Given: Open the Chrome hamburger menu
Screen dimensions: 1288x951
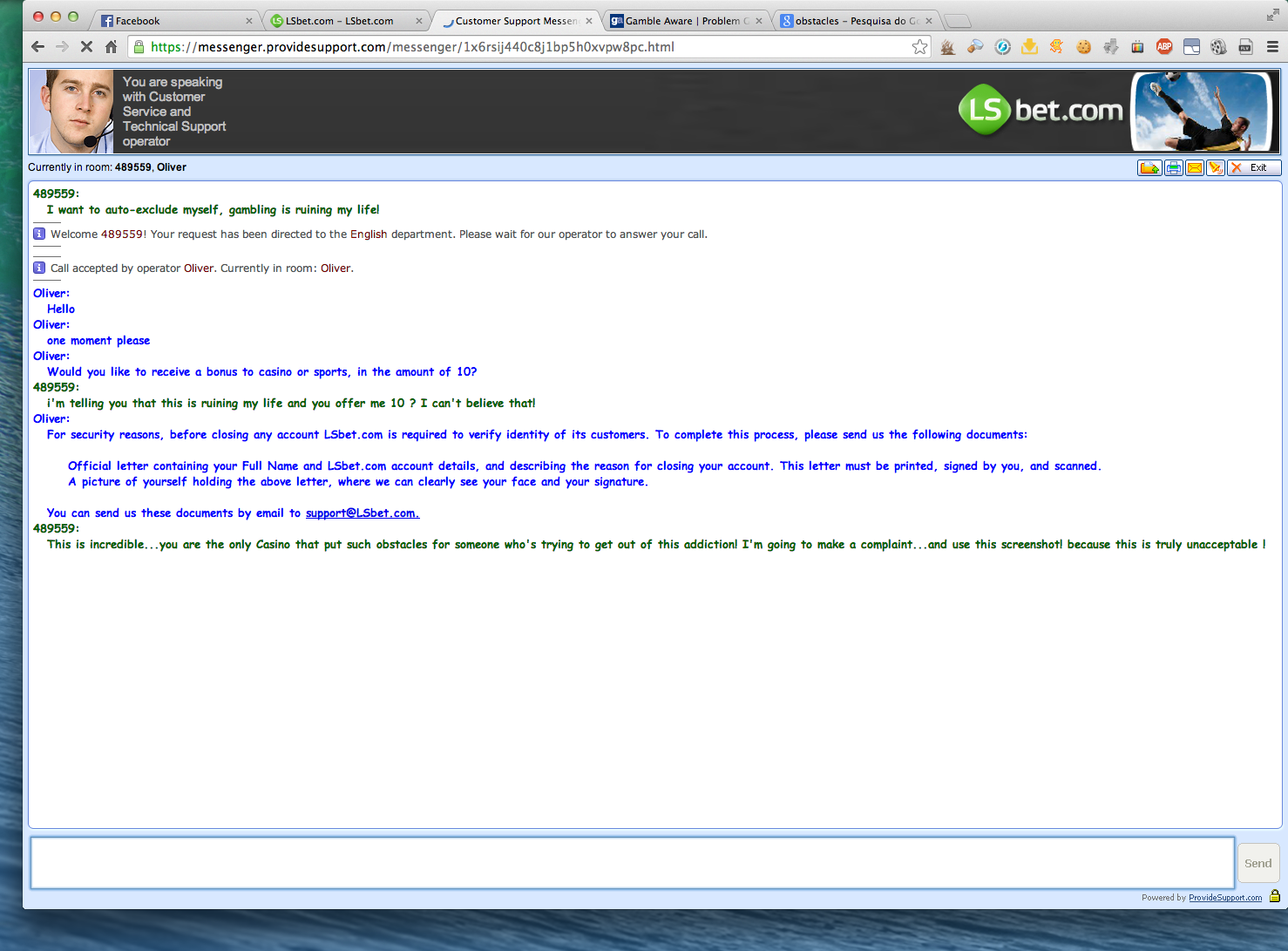Looking at the screenshot, I should [1272, 47].
